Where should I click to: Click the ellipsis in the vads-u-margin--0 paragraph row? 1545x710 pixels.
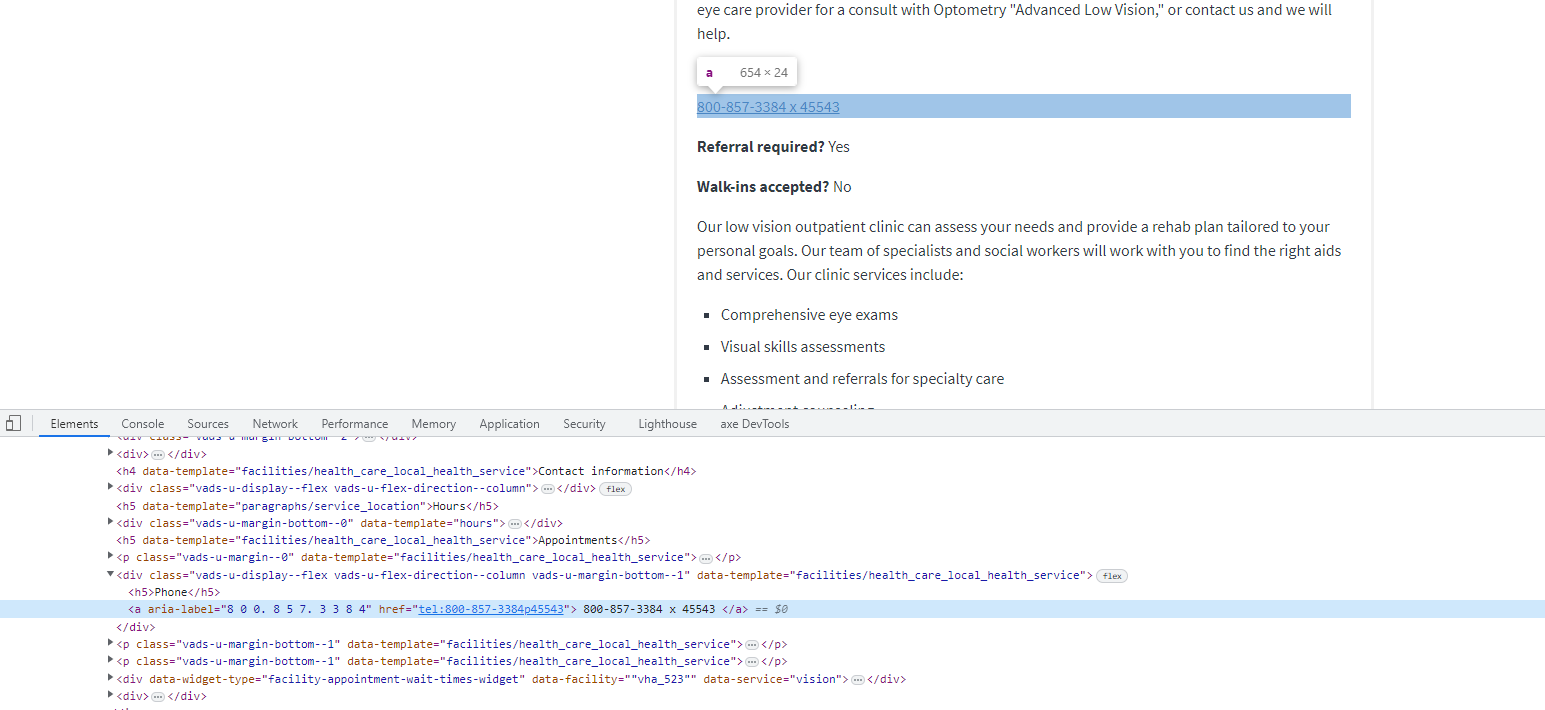click(x=706, y=558)
